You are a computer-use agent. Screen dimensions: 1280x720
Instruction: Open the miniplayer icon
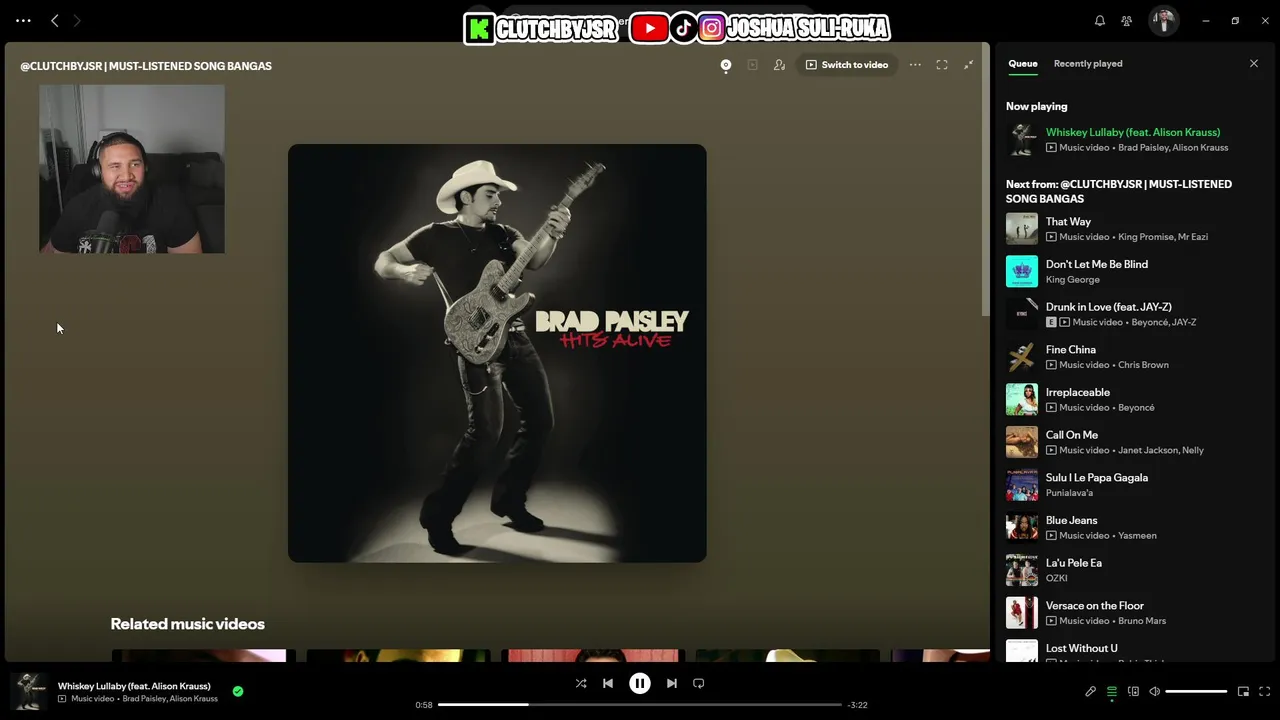pyautogui.click(x=1243, y=691)
